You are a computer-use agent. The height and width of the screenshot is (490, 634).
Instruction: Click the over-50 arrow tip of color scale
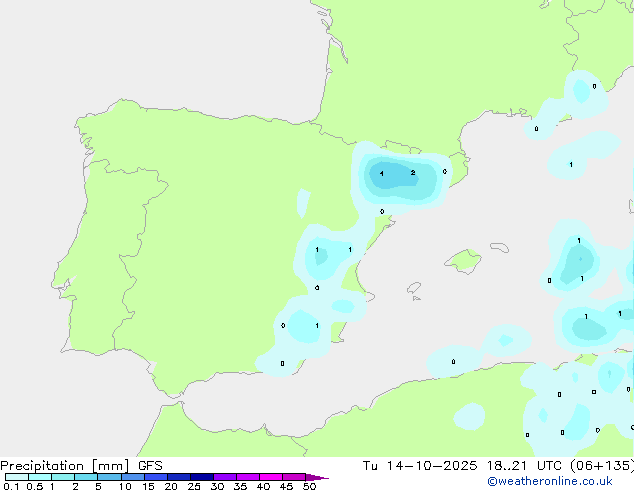click(x=317, y=477)
